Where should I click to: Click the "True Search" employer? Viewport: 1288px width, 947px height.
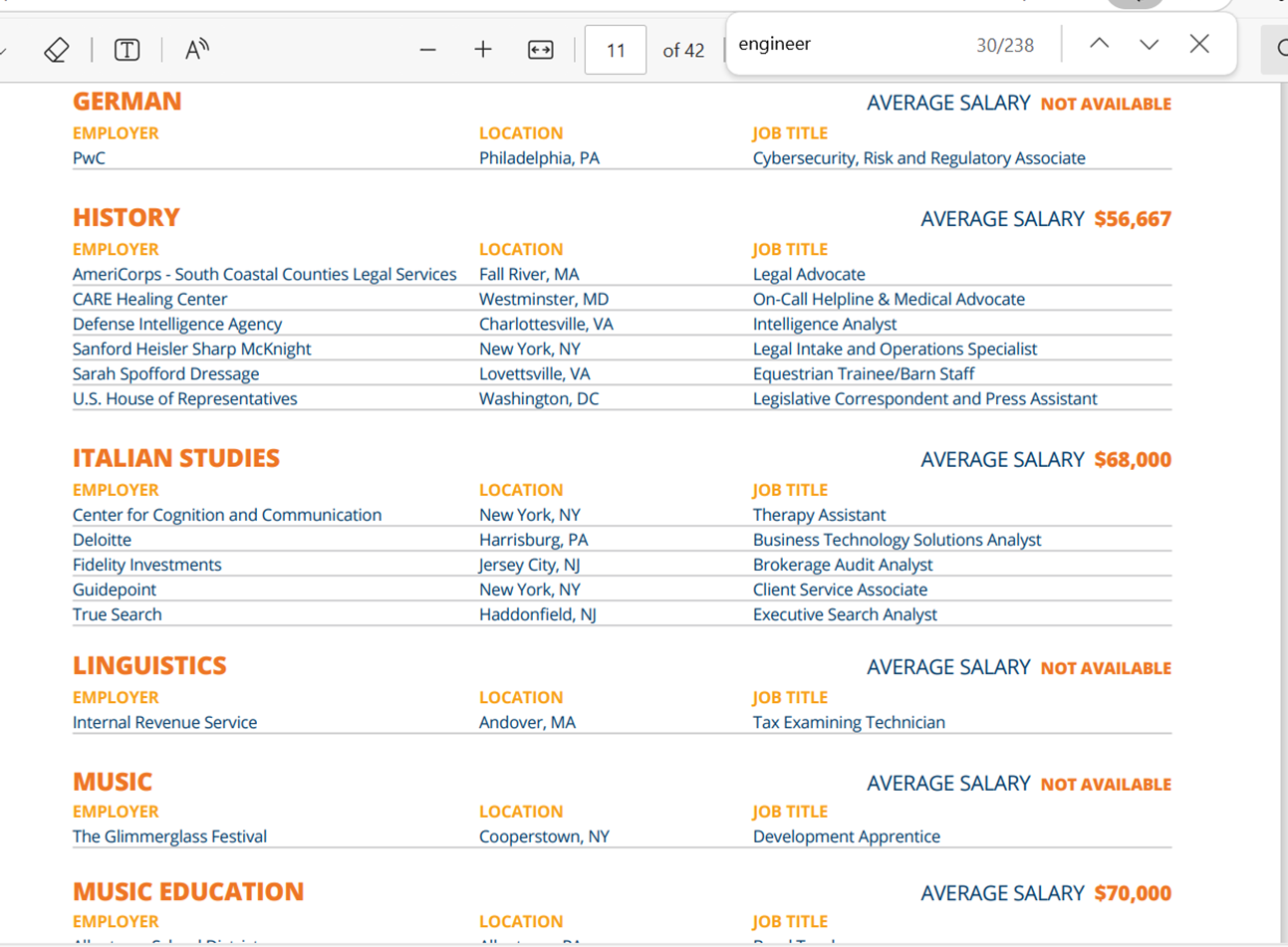[x=118, y=614]
